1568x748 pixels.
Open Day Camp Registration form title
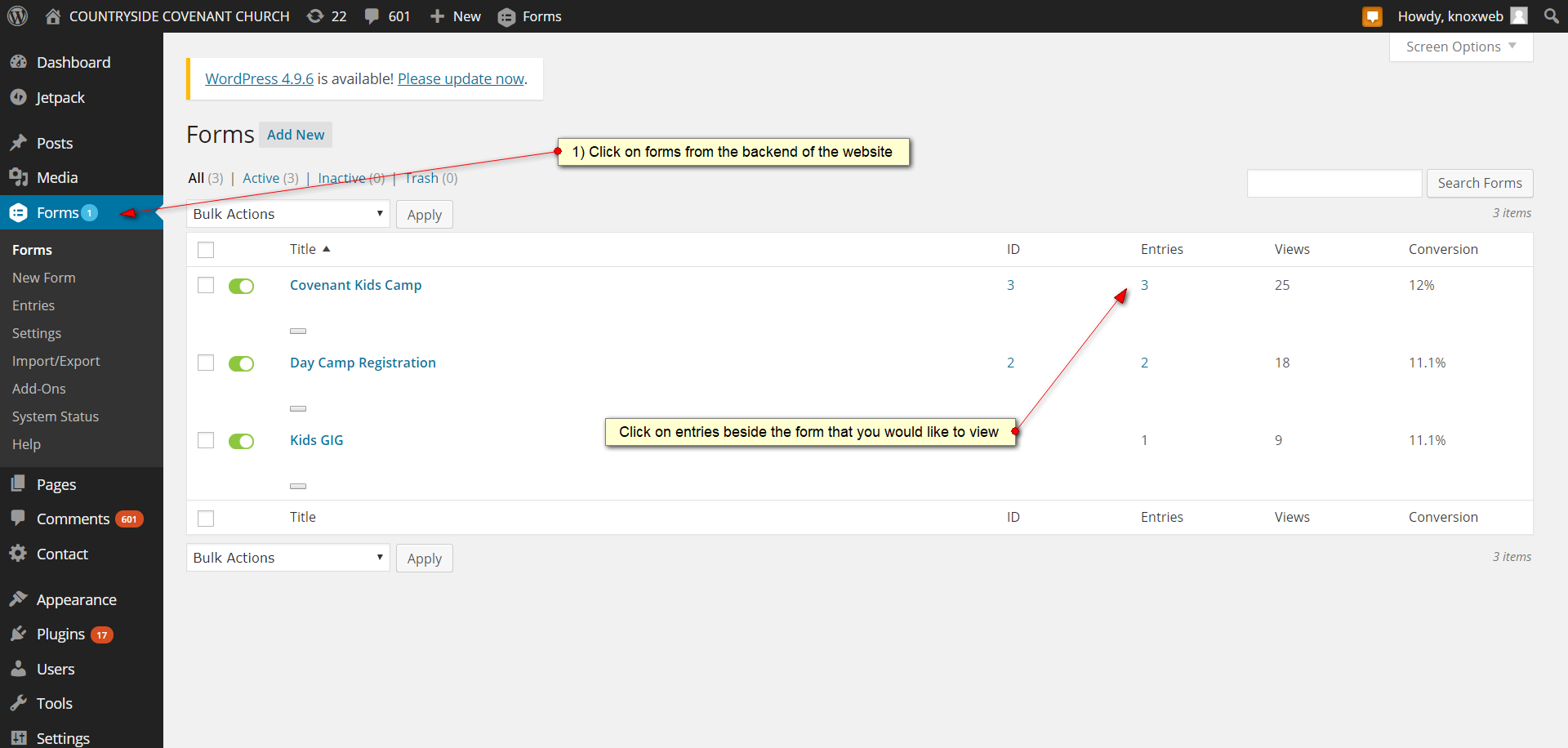[x=363, y=363]
